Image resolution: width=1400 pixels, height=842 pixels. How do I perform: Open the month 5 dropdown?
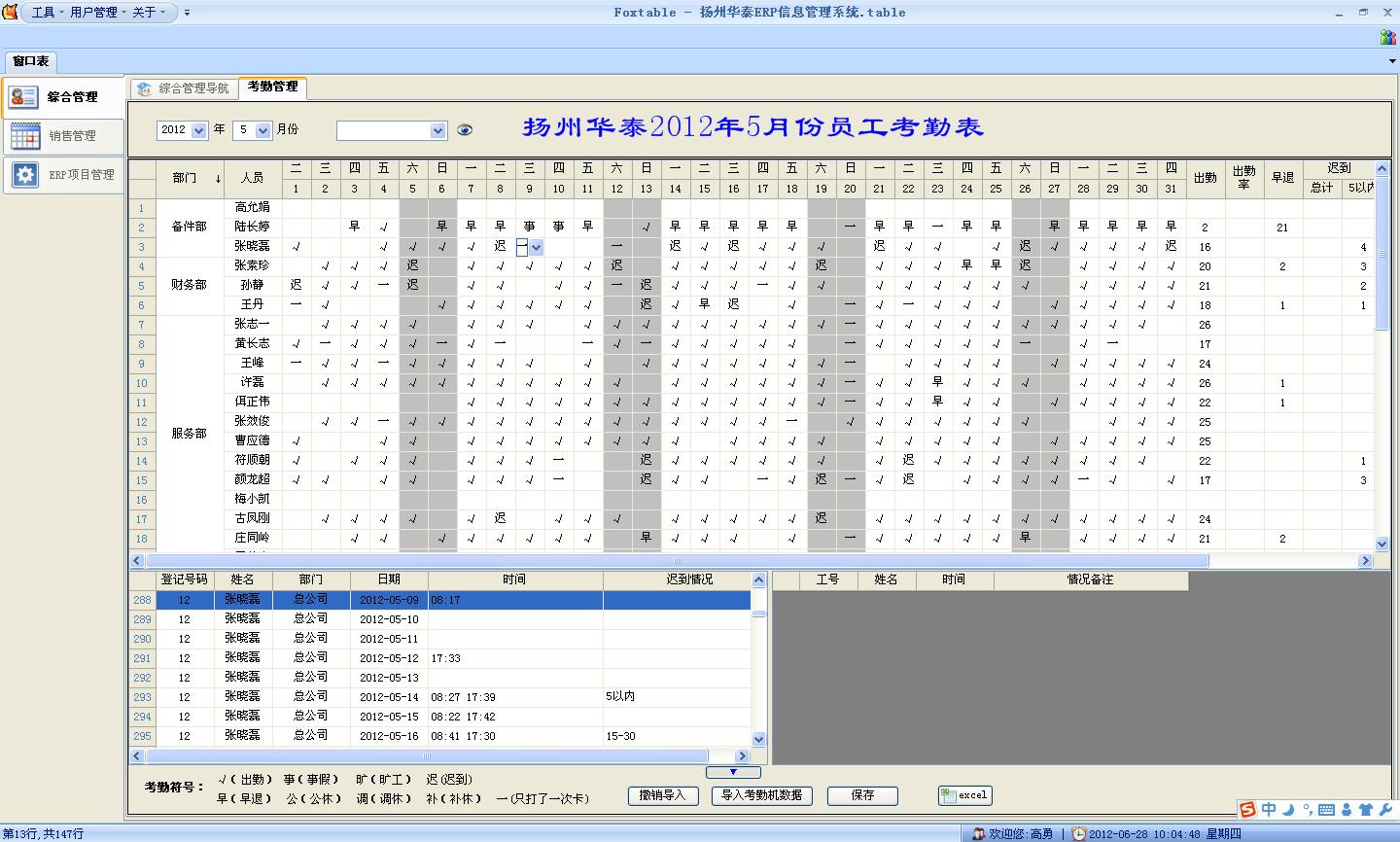[x=262, y=130]
